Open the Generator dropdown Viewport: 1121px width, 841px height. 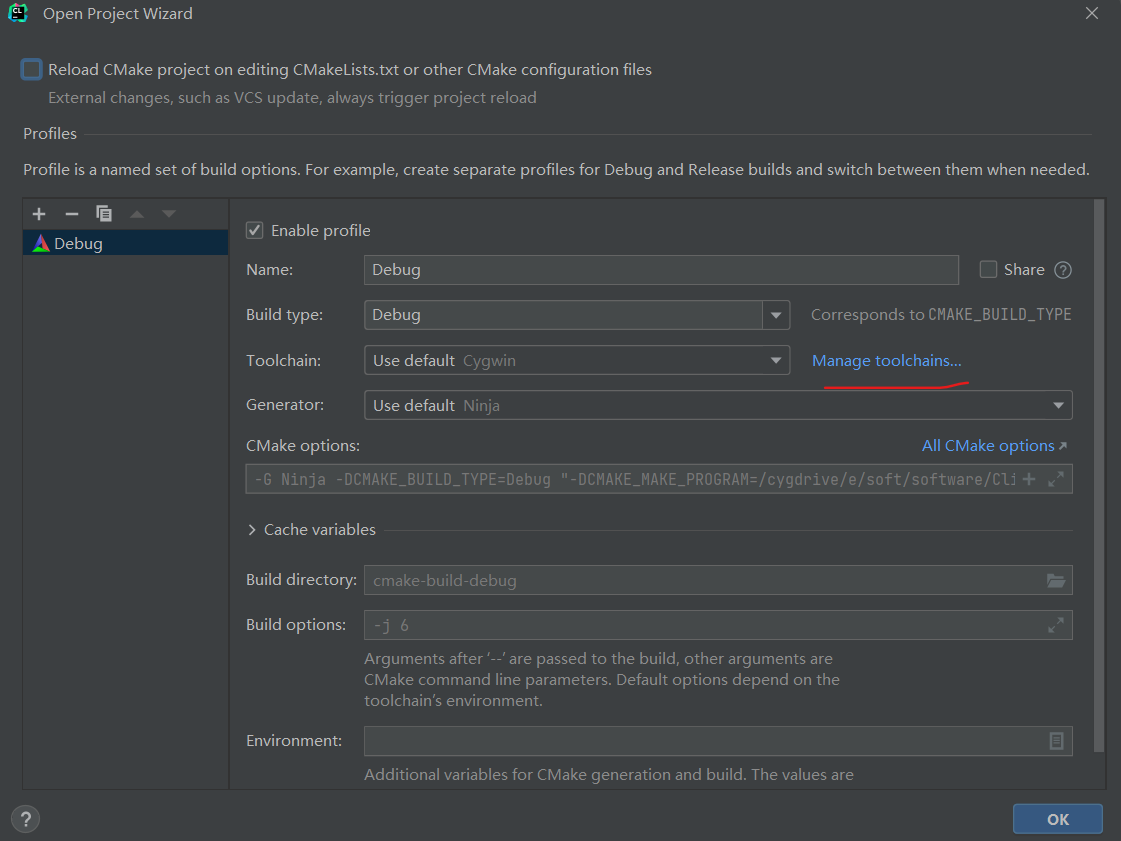click(1058, 406)
